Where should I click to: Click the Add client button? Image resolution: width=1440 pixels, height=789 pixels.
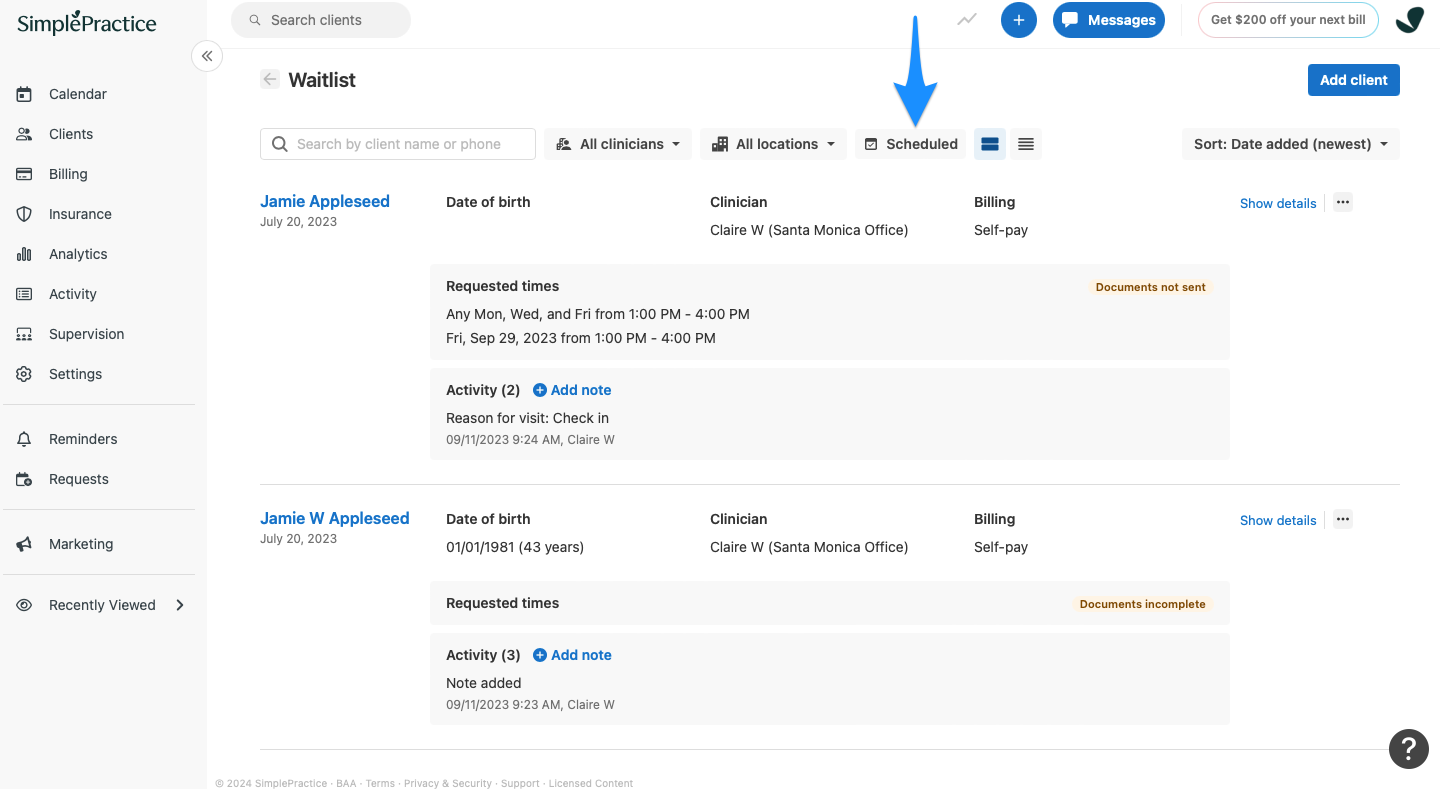pos(1354,80)
